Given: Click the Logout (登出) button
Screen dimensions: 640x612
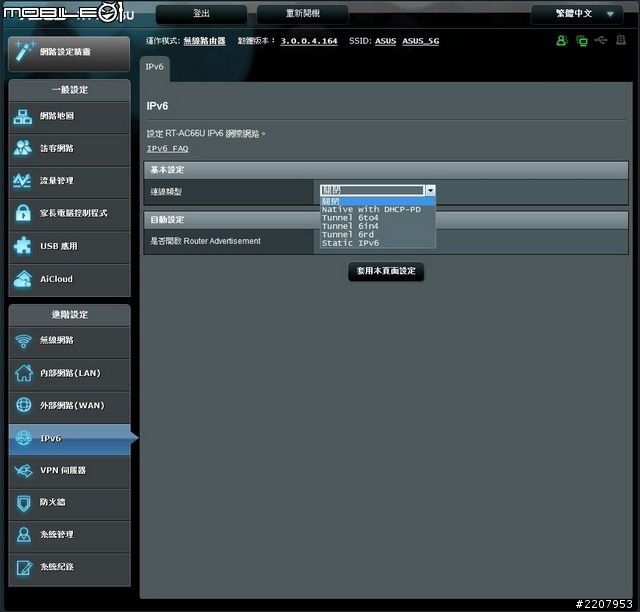Looking at the screenshot, I should pos(201,14).
